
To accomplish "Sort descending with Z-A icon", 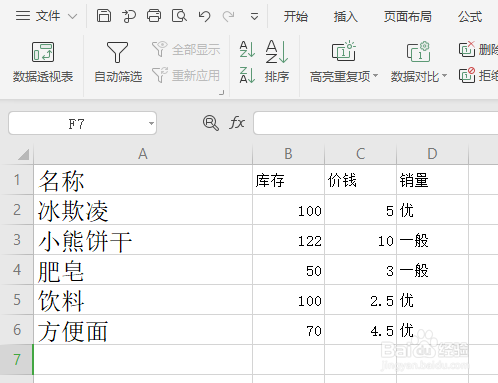I will pyautogui.click(x=247, y=75).
